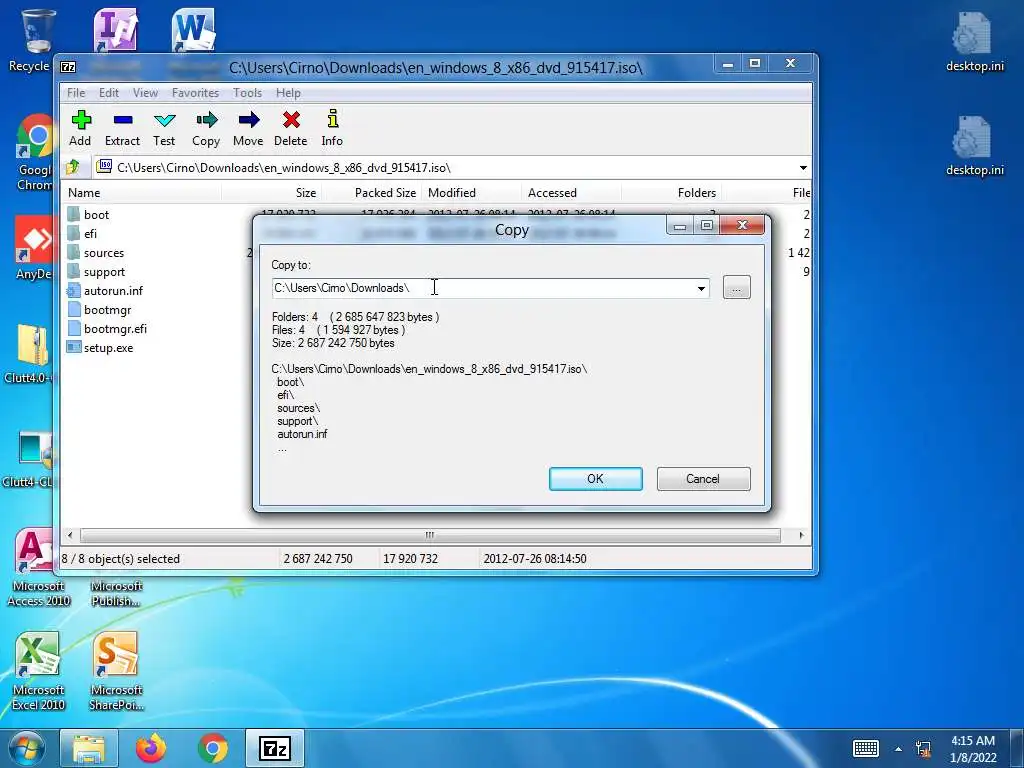Show hidden tray icons arrow
1024x768 pixels.
(x=899, y=749)
